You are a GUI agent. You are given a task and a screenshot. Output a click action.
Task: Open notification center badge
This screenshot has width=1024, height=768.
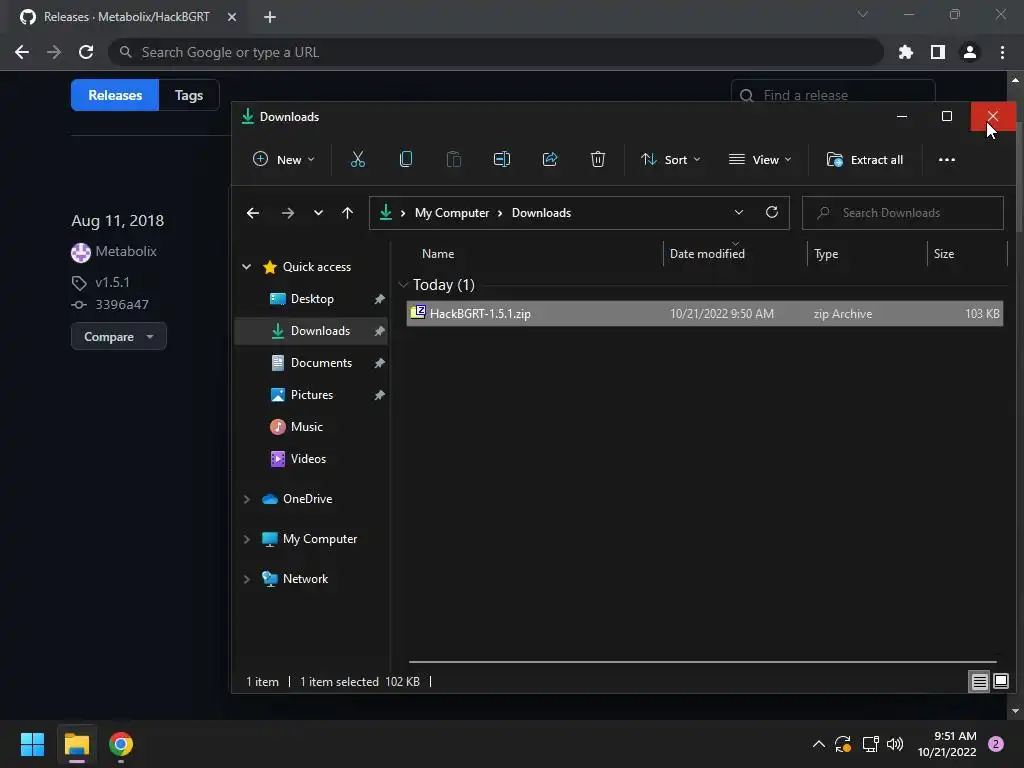(x=996, y=744)
